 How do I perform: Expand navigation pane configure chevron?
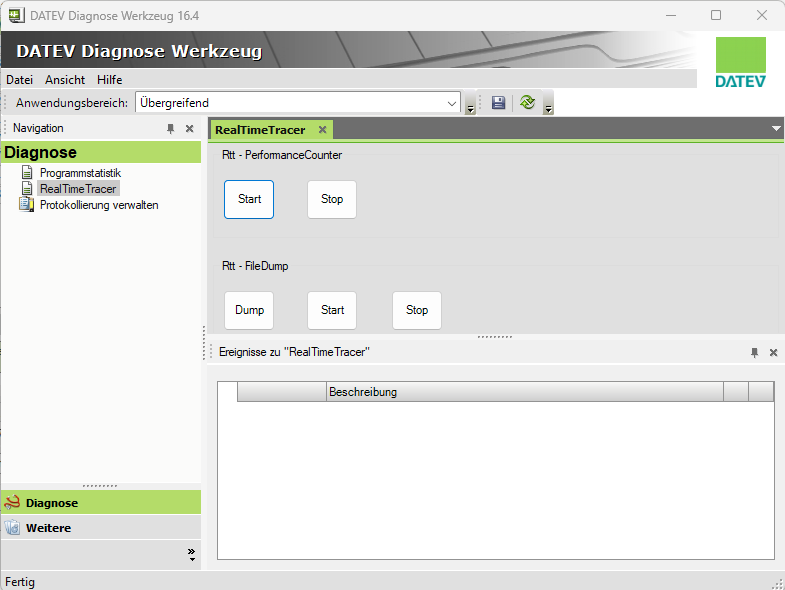192,554
